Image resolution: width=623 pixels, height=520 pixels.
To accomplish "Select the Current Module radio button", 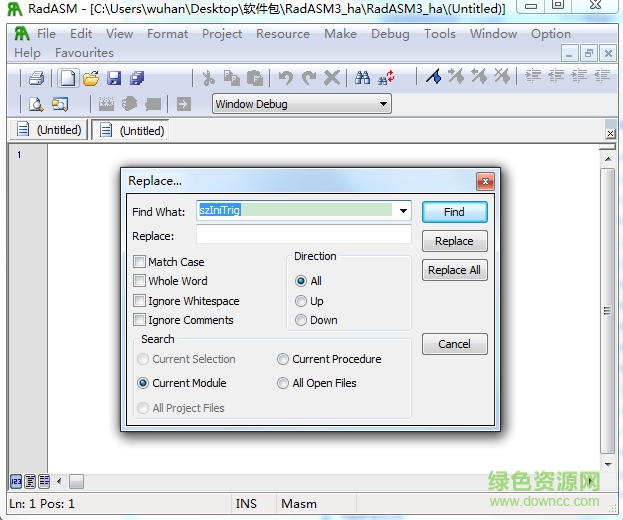I will 143,383.
